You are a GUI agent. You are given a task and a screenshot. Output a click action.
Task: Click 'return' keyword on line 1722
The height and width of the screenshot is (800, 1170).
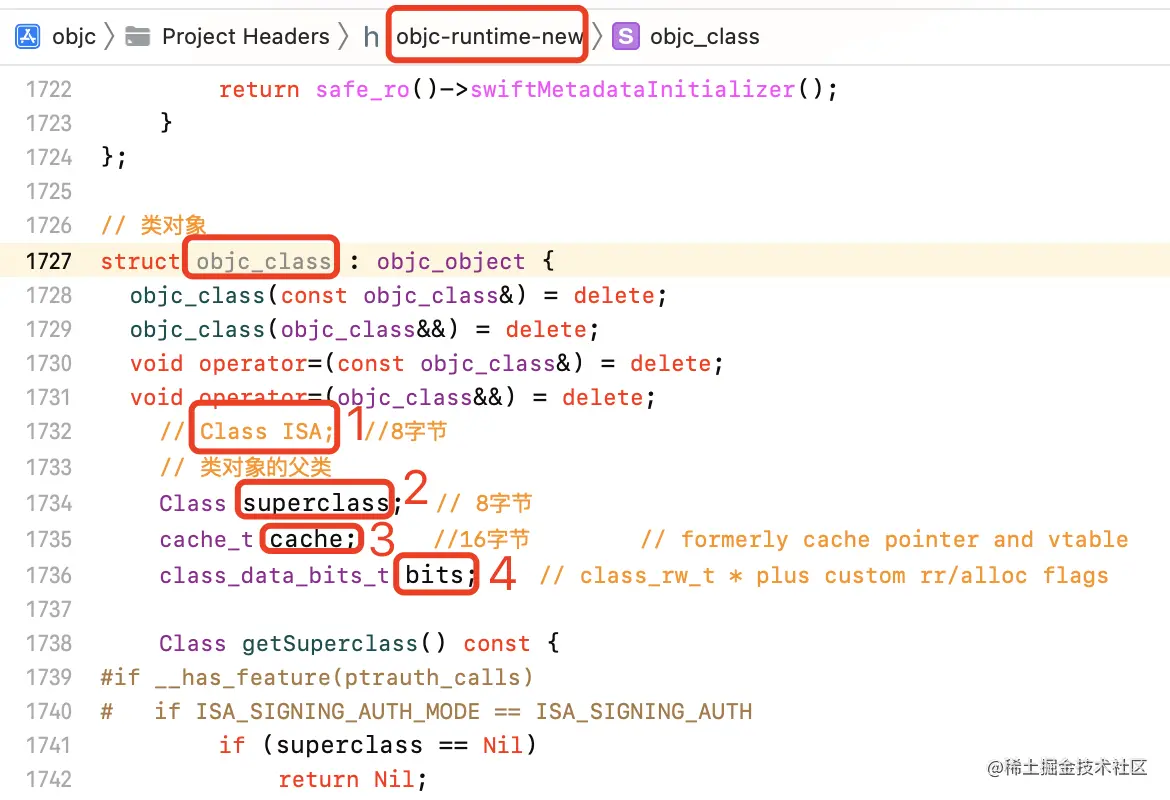(259, 90)
